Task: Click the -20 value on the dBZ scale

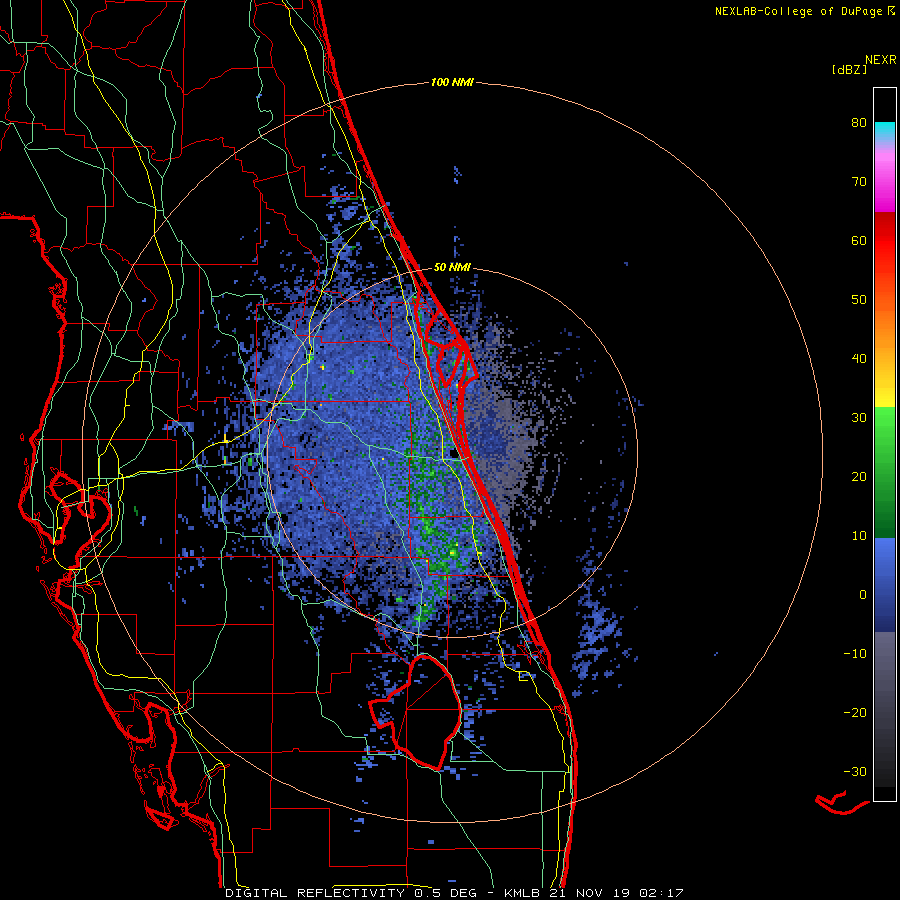Action: 855,712
